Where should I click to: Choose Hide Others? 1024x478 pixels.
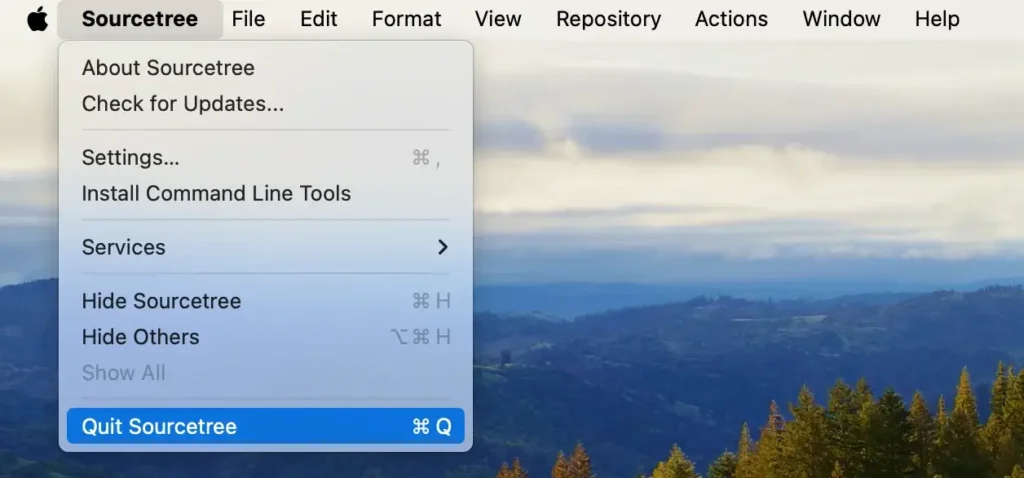pos(265,337)
